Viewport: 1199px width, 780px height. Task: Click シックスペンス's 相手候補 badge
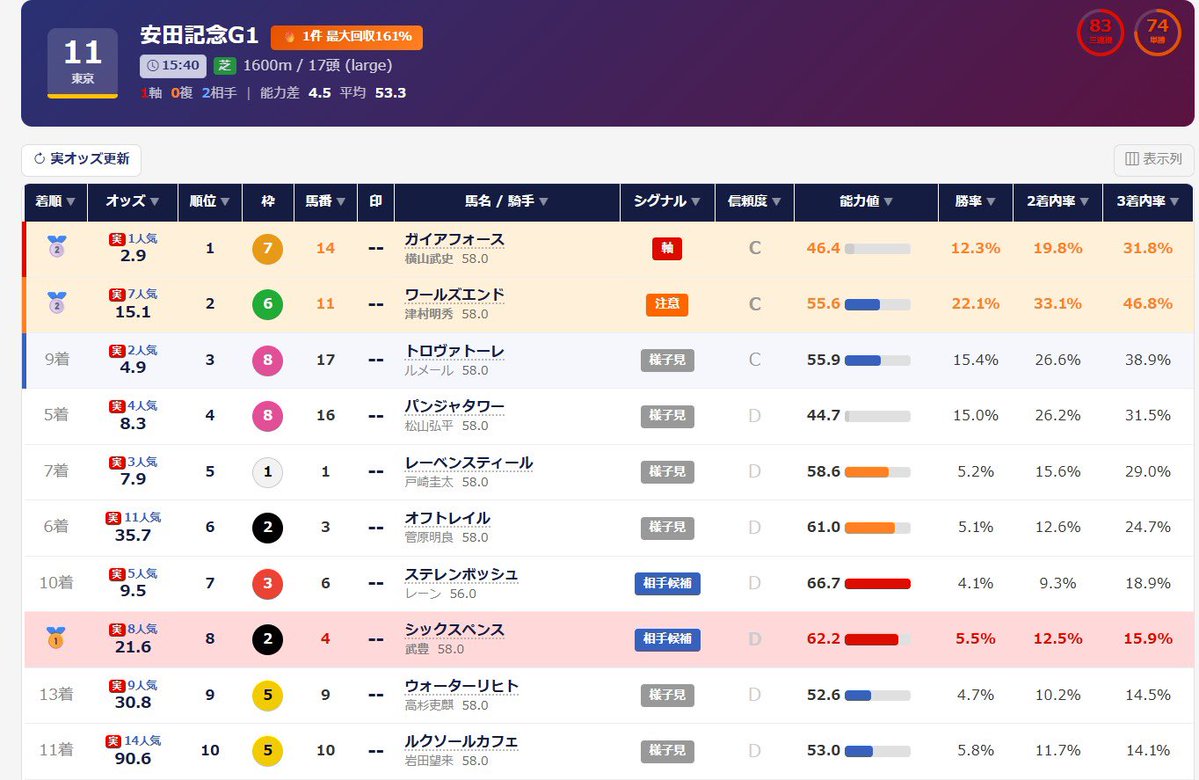pos(667,639)
